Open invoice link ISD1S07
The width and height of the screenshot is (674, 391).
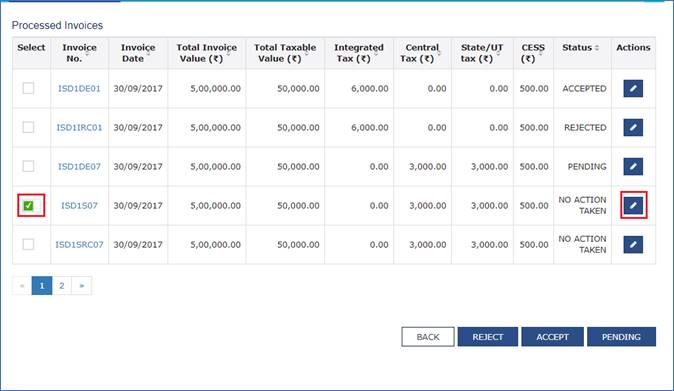79,206
